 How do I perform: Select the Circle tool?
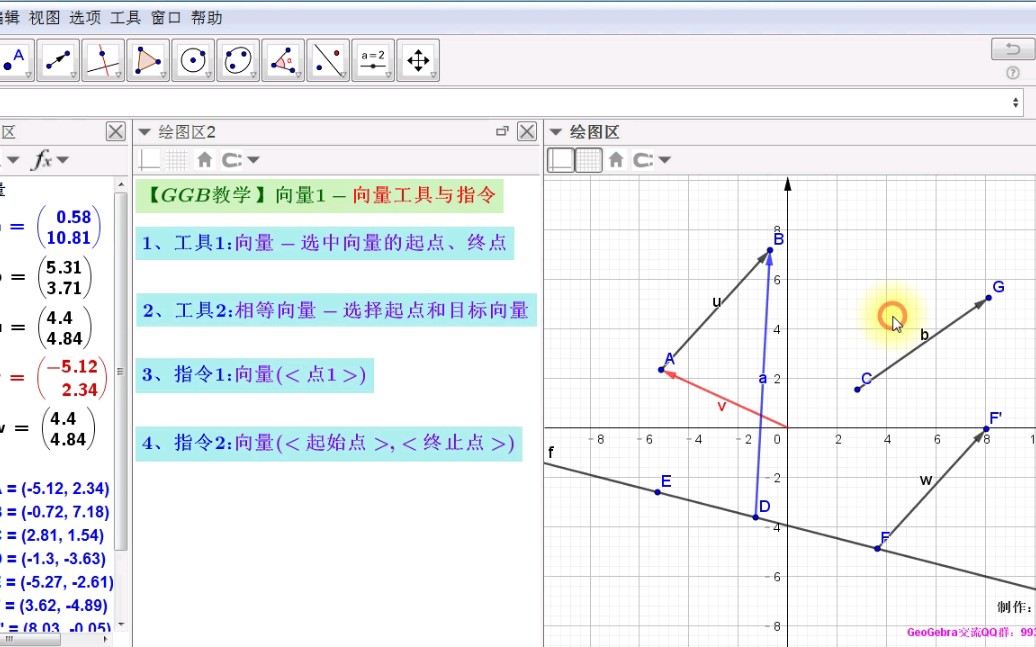click(191, 59)
